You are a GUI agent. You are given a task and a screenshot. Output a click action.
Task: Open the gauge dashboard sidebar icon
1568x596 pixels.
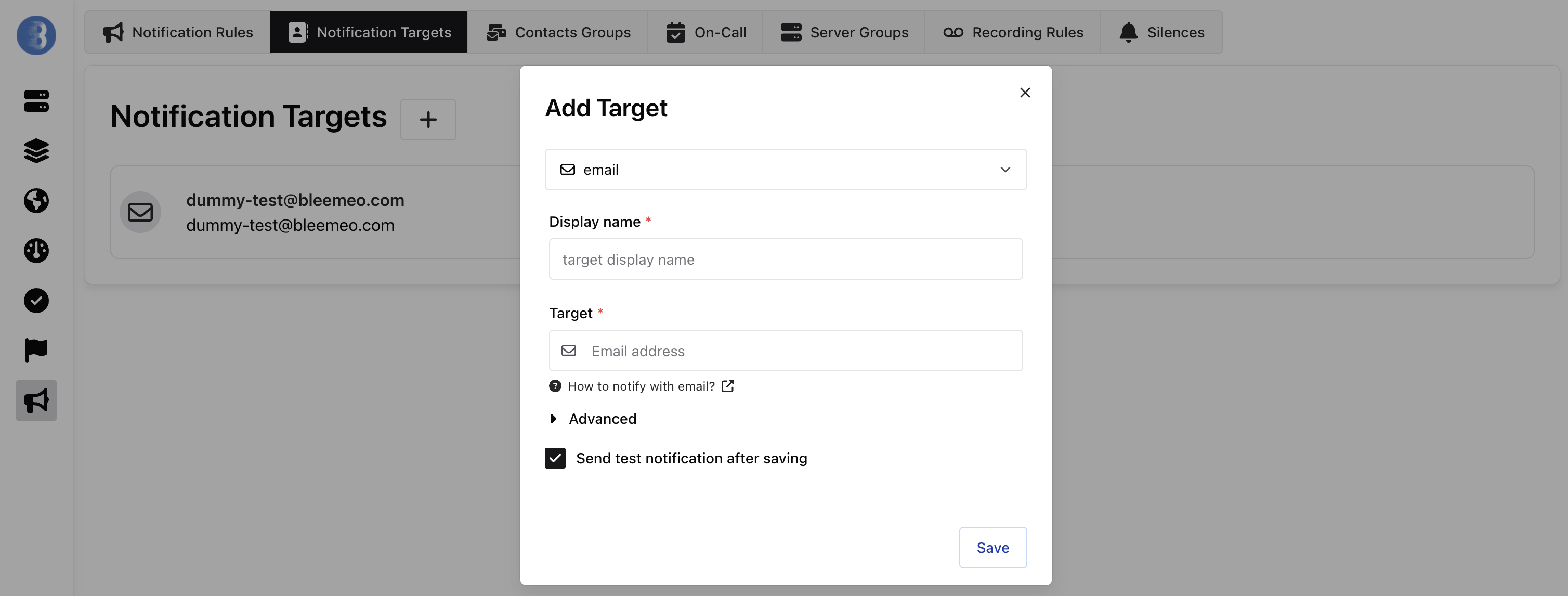click(36, 251)
